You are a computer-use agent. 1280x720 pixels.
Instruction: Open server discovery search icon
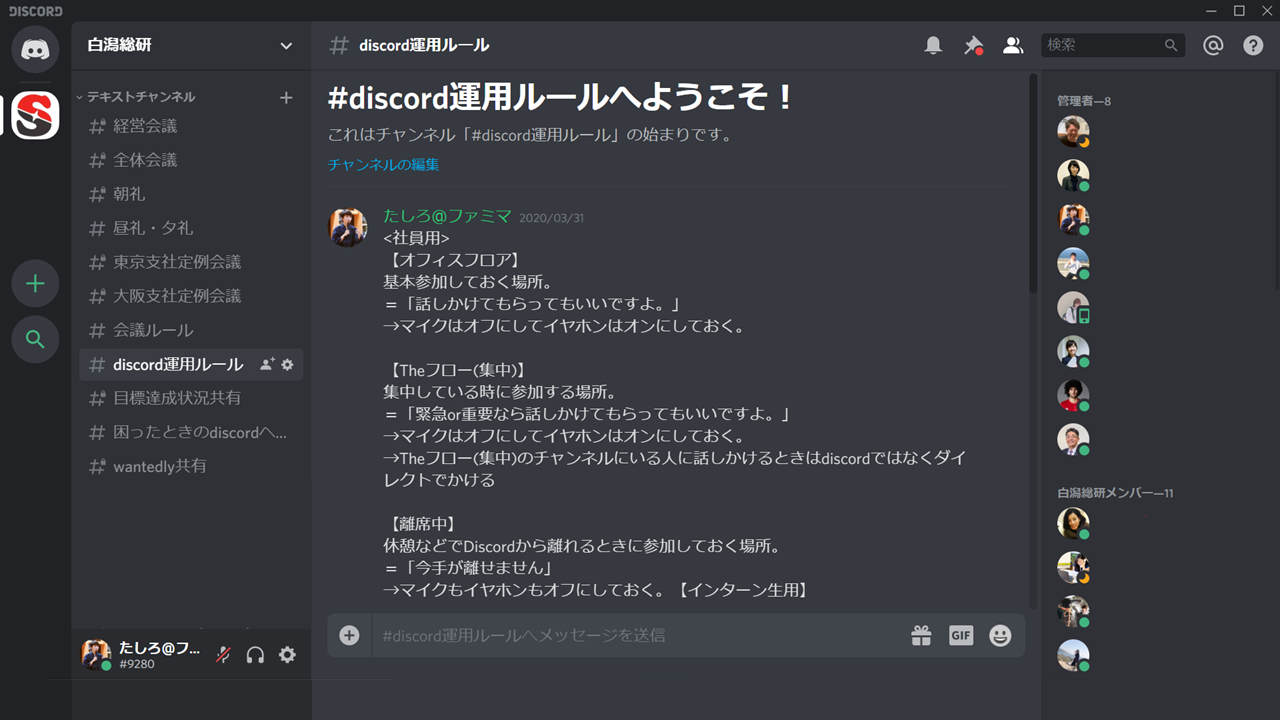click(x=35, y=340)
